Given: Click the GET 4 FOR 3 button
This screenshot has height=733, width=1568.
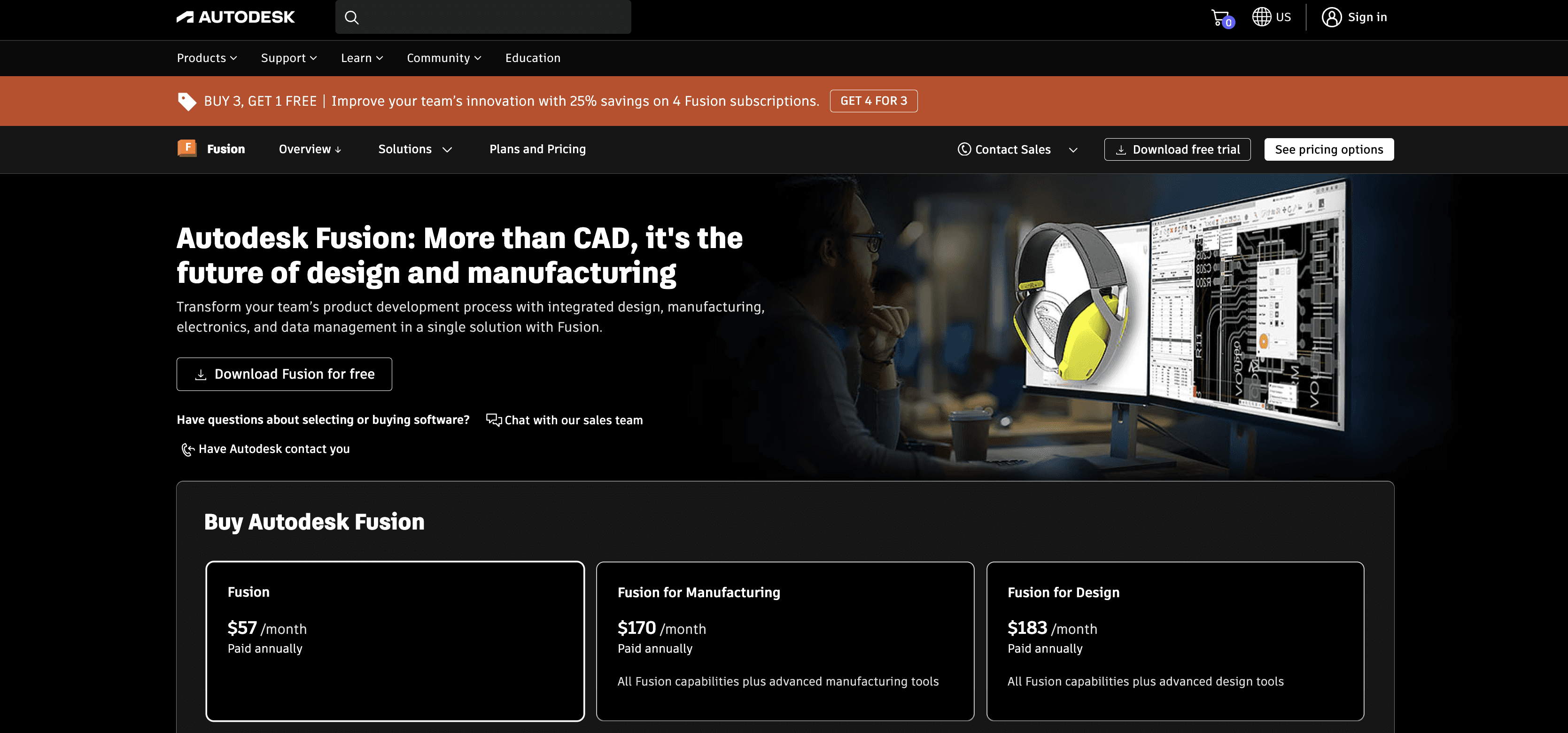Looking at the screenshot, I should [x=873, y=101].
